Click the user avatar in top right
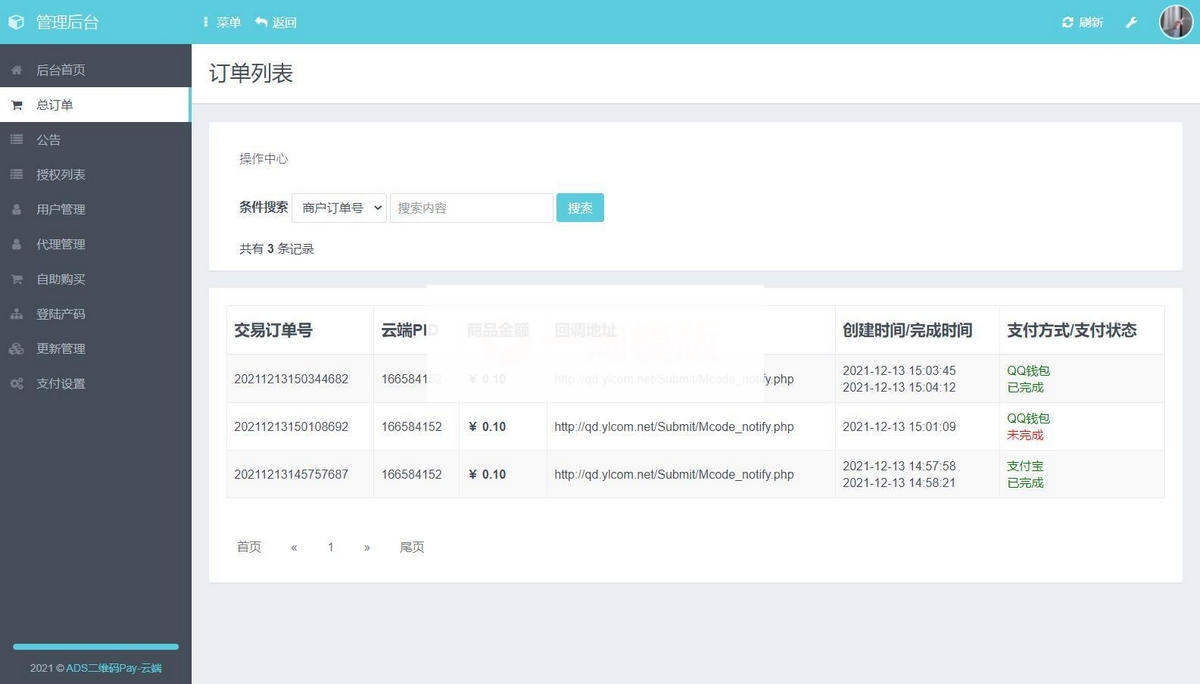 tap(1176, 21)
